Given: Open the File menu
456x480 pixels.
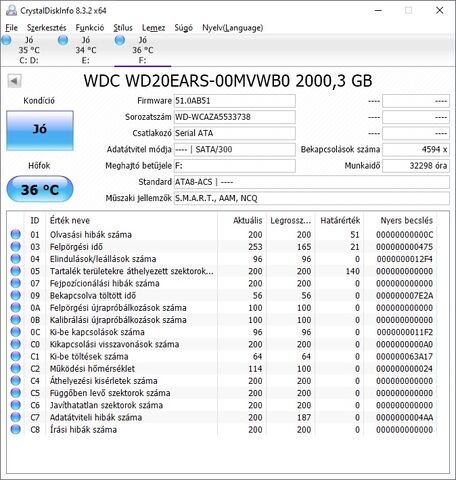Looking at the screenshot, I should [x=11, y=28].
